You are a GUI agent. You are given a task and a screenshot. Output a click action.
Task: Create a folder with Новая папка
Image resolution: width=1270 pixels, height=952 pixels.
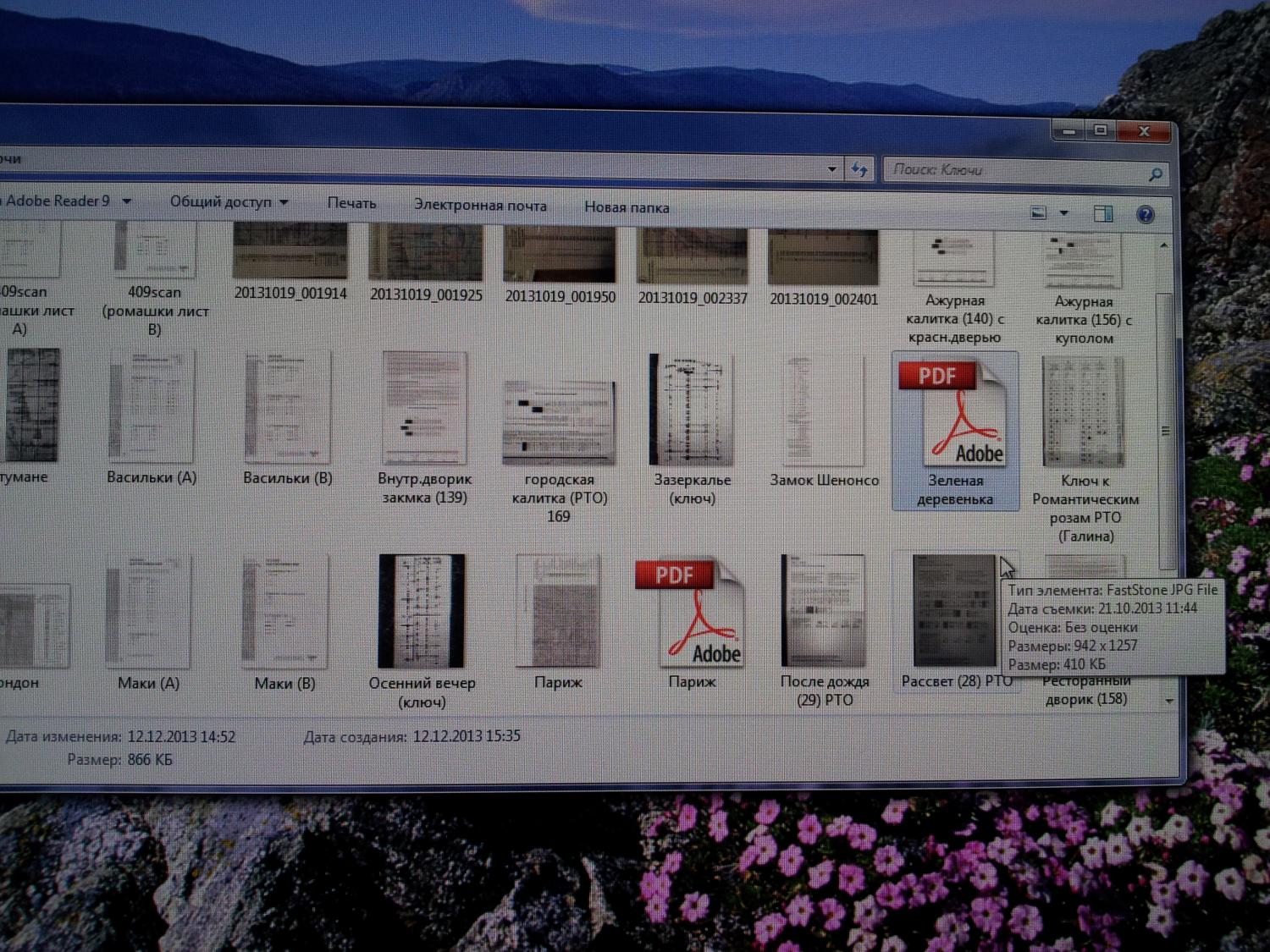pyautogui.click(x=627, y=207)
